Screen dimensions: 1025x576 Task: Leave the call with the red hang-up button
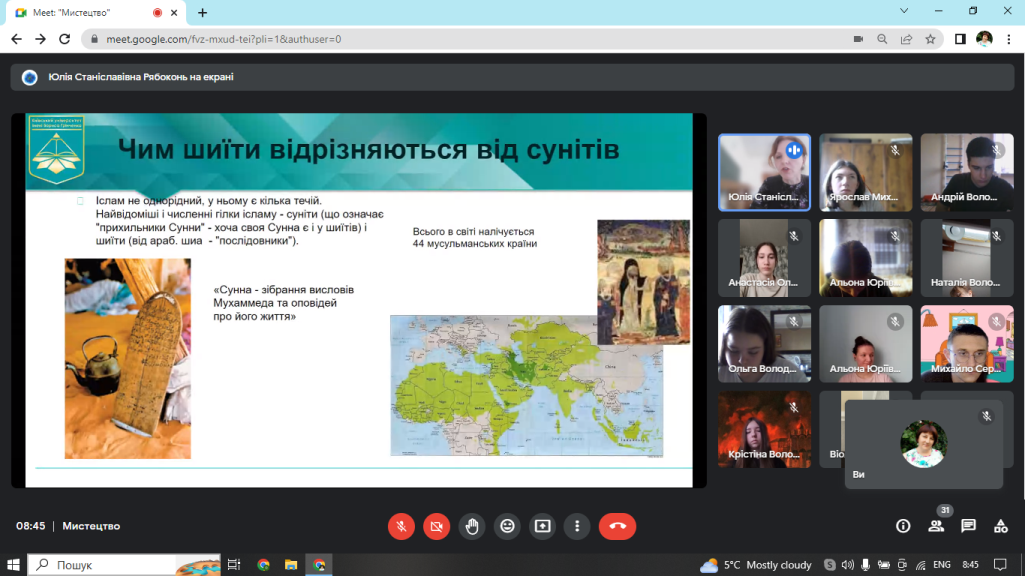617,526
